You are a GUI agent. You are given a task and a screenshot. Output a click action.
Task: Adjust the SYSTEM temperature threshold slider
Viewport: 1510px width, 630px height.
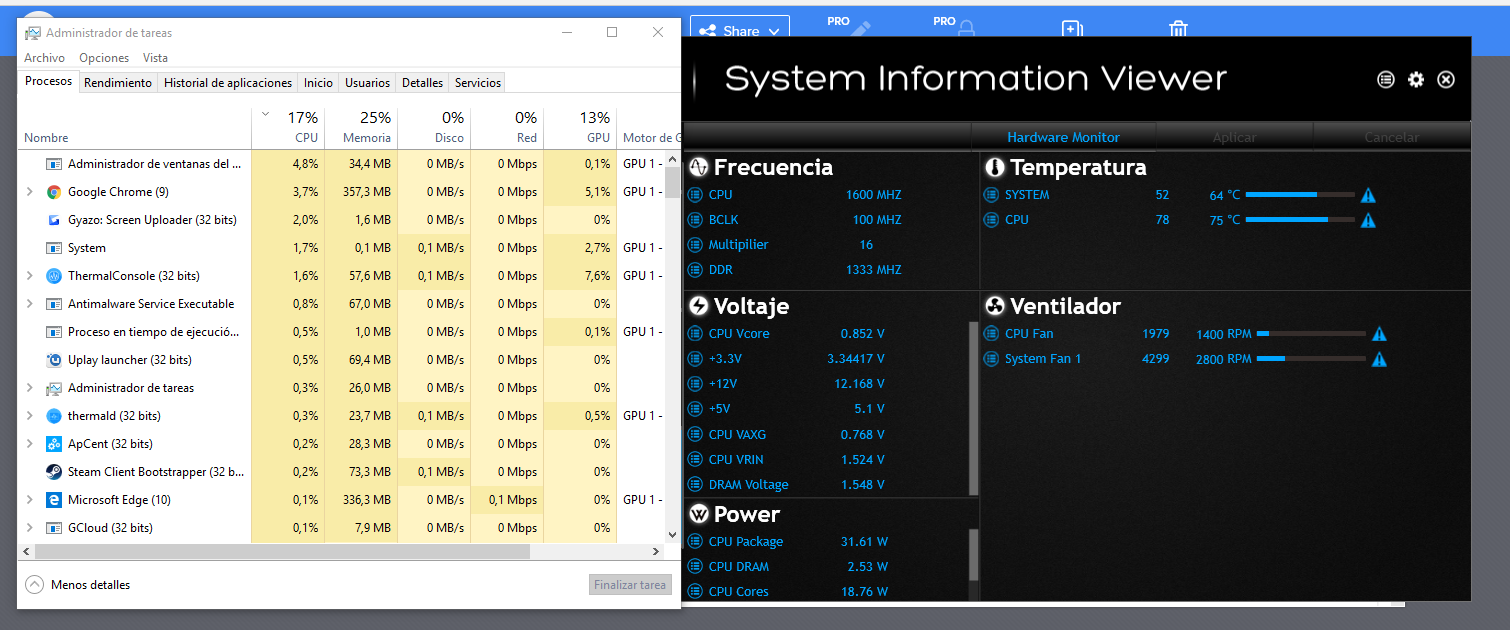point(1300,195)
